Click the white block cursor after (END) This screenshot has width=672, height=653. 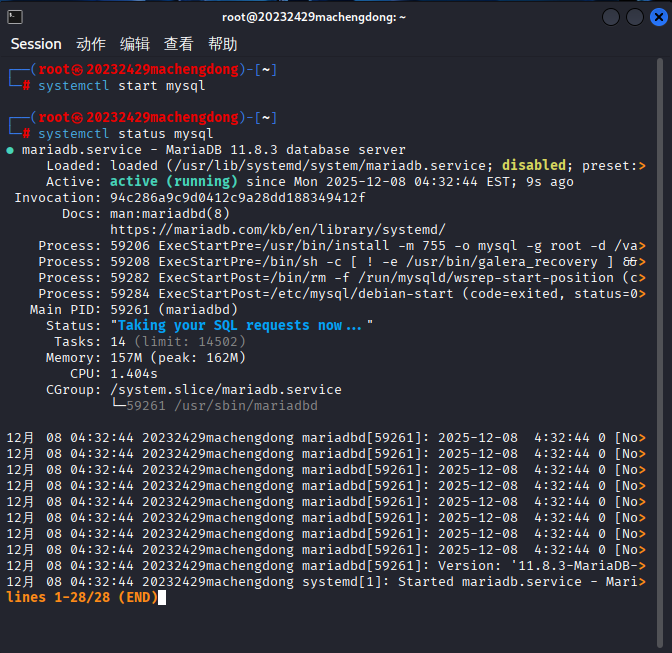tap(162, 598)
